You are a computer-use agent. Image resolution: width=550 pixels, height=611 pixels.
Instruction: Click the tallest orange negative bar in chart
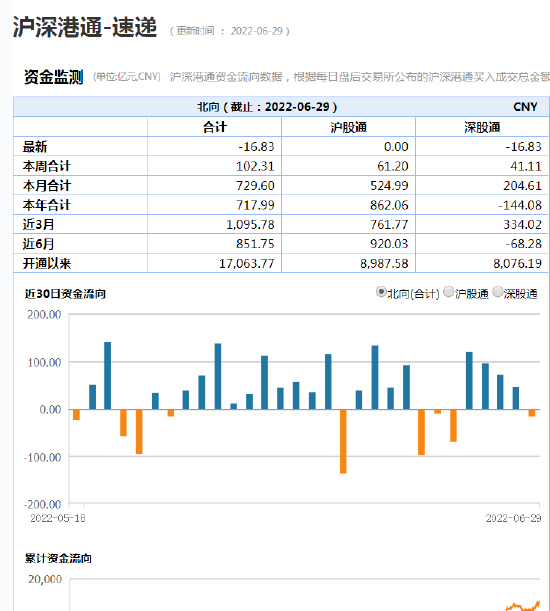(x=343, y=441)
